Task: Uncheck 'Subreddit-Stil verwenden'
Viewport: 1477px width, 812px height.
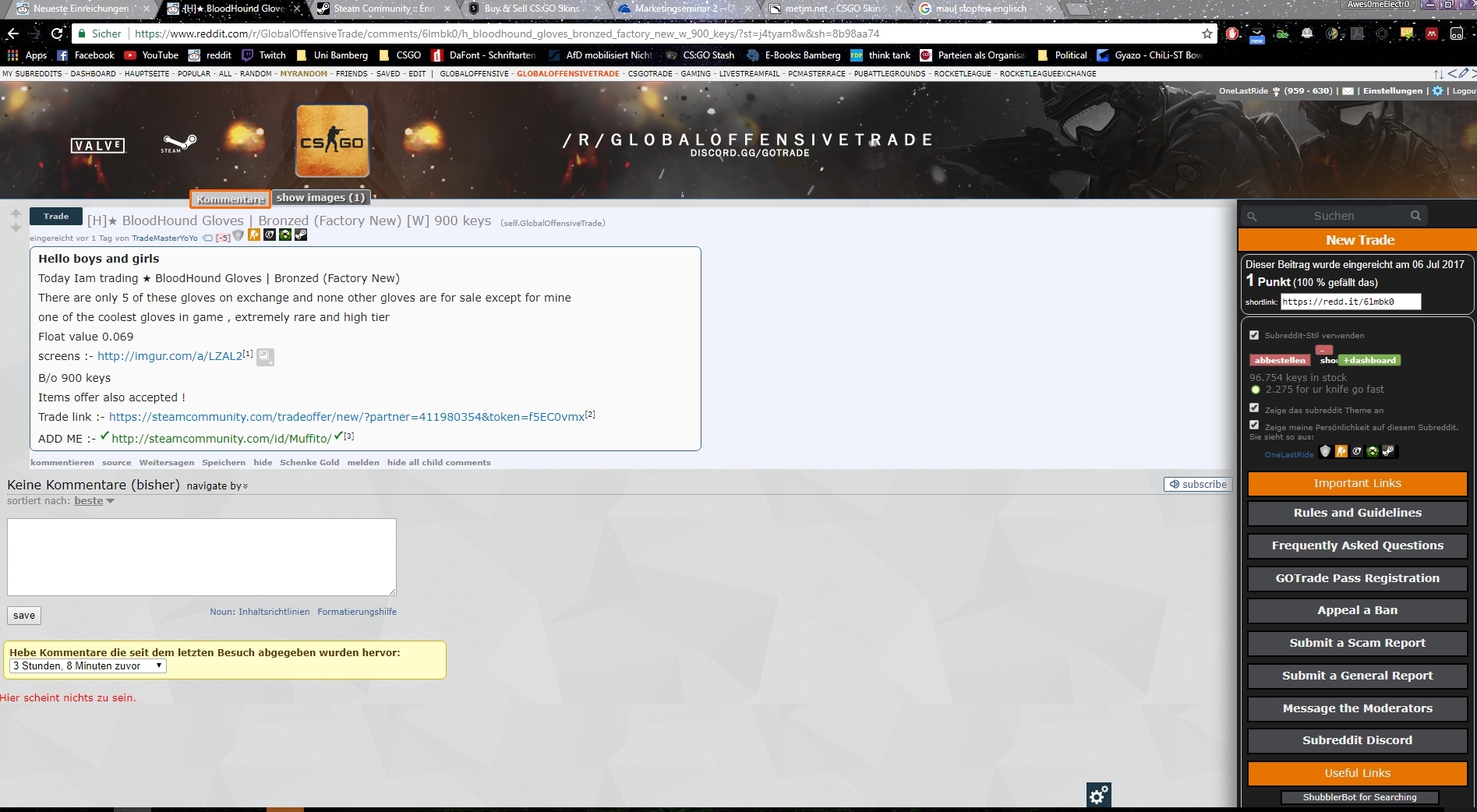Action: [x=1254, y=335]
